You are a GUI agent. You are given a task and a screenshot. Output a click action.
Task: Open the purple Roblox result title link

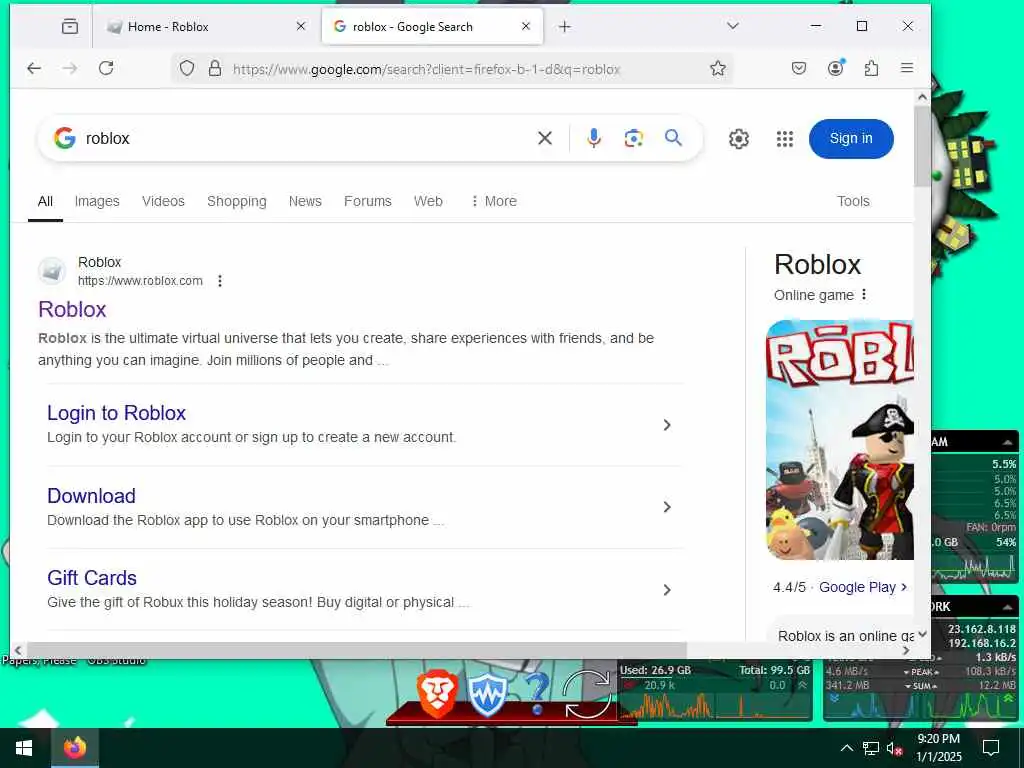[72, 310]
